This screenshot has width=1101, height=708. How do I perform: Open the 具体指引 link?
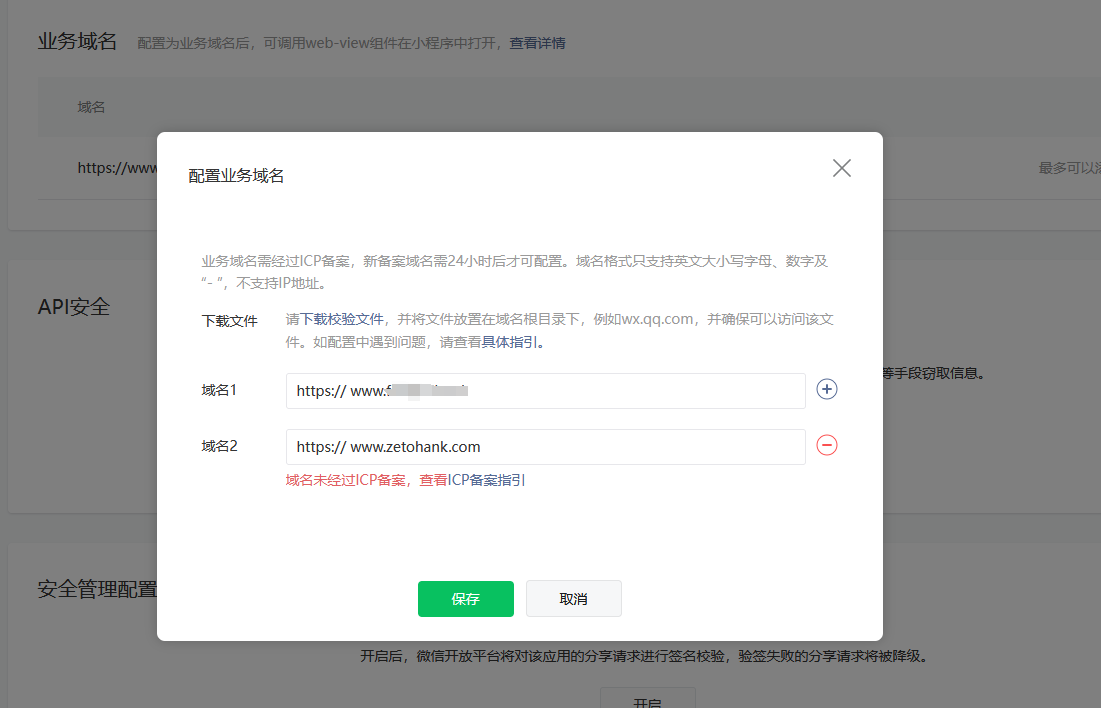[510, 342]
